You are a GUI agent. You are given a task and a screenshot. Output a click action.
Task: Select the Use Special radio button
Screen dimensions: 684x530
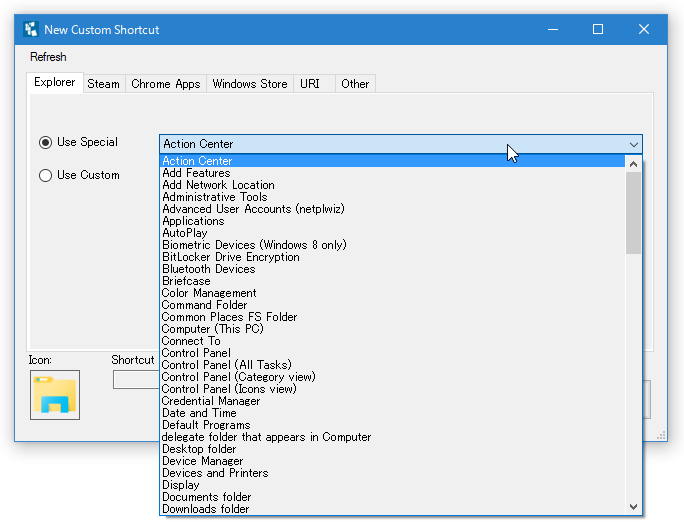pyautogui.click(x=45, y=142)
